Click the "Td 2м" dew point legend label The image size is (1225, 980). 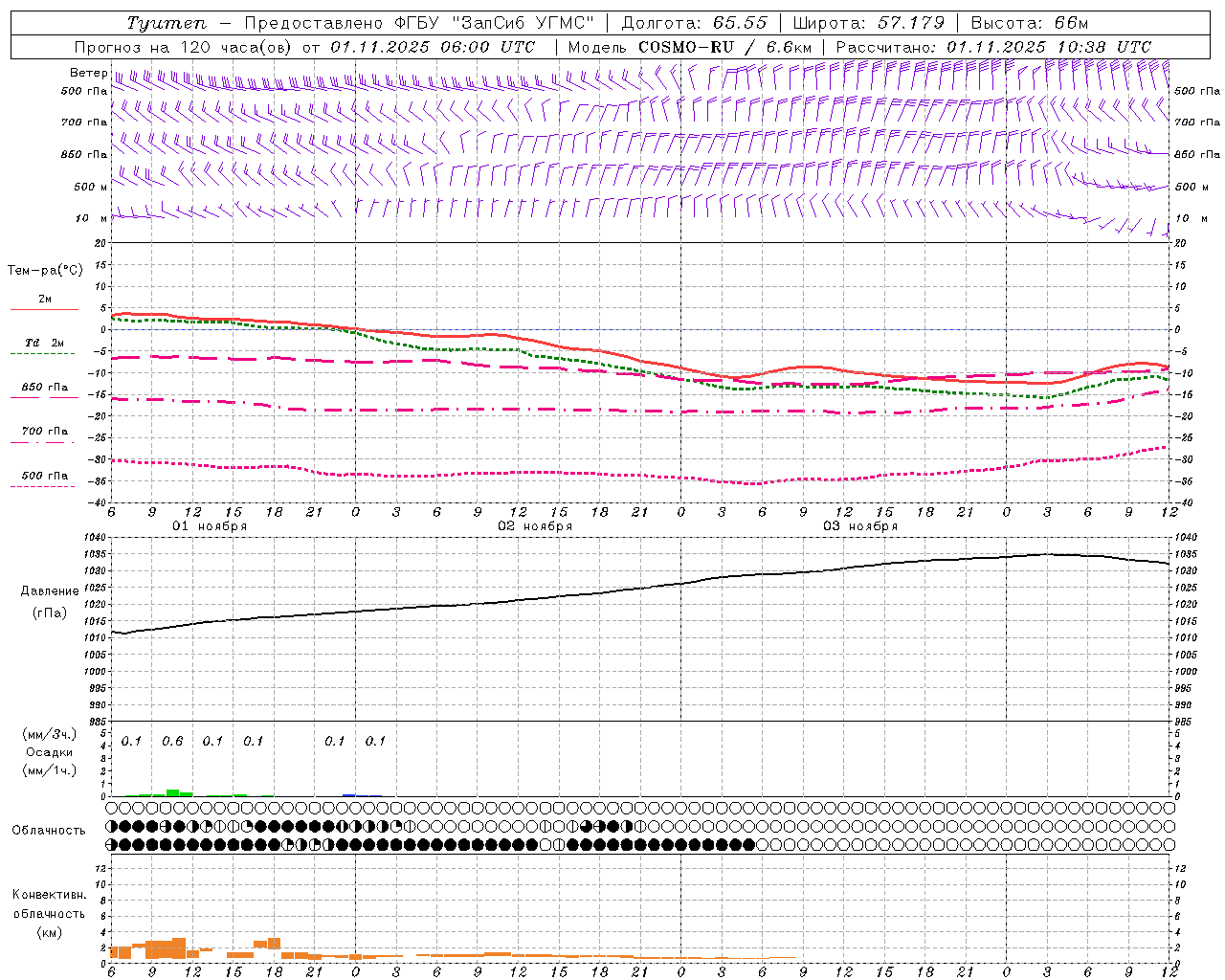tap(45, 343)
